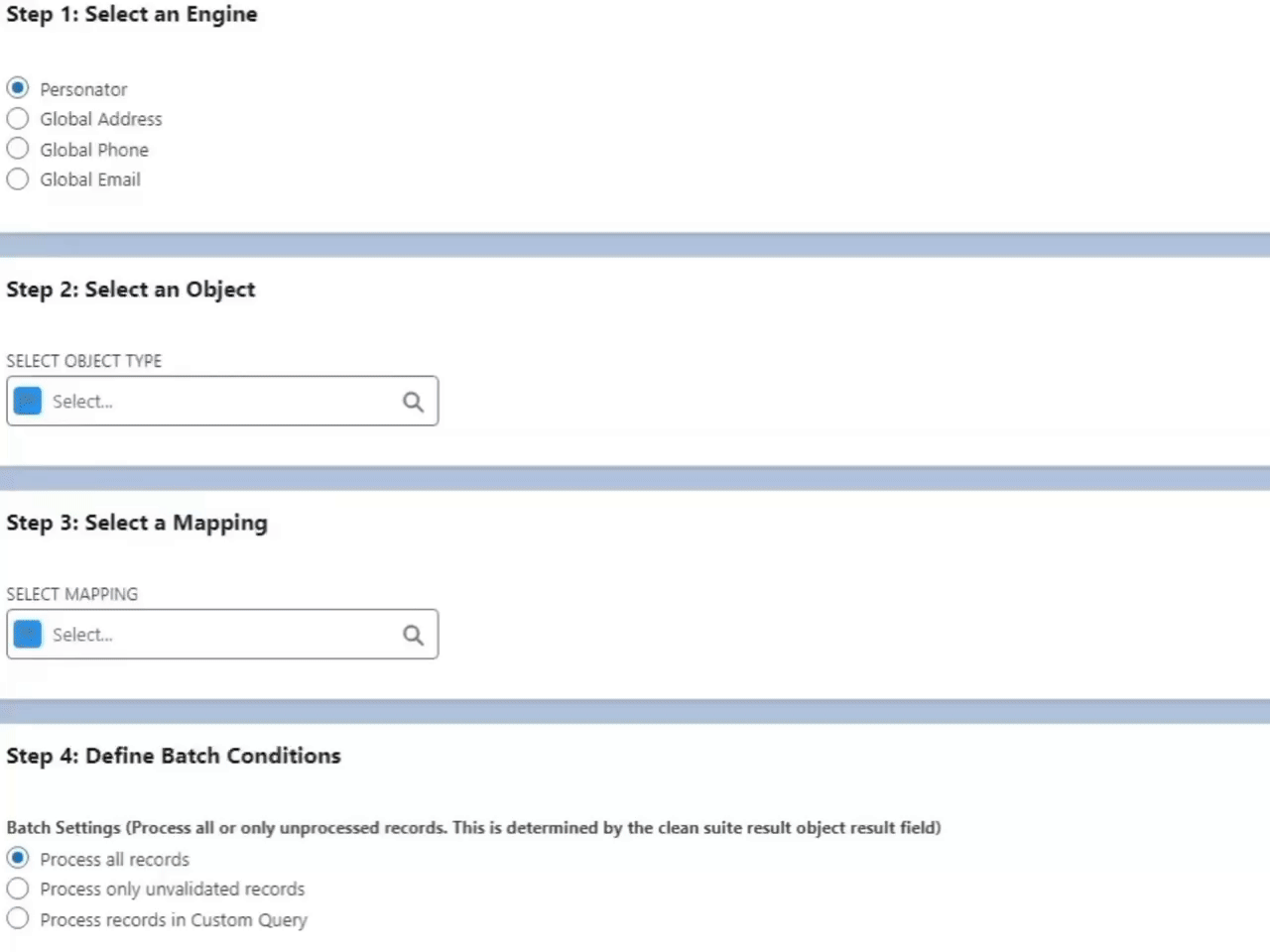The image size is (1270, 952).
Task: Click the Batch Settings description text
Action: click(473, 827)
